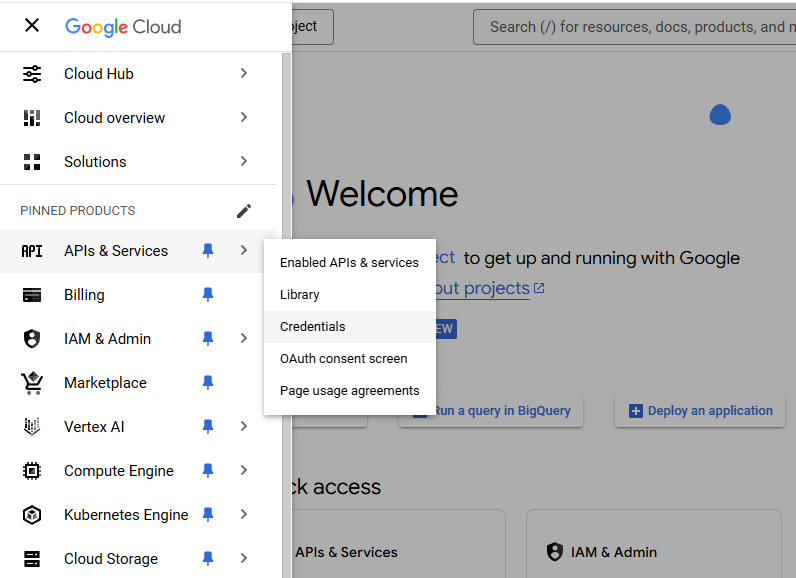Click the Cloud Storage icon

[x=32, y=559]
